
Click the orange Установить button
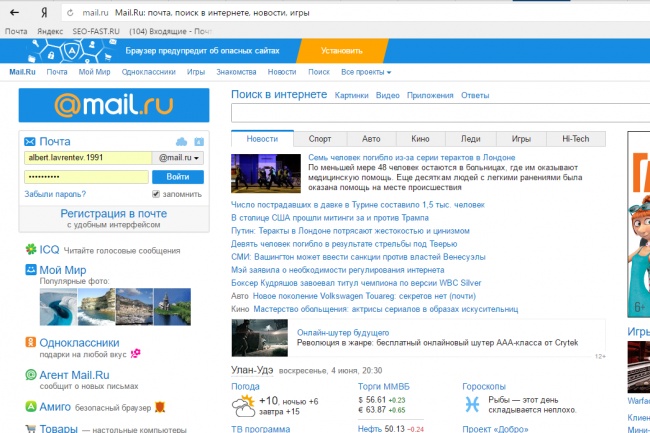[342, 51]
